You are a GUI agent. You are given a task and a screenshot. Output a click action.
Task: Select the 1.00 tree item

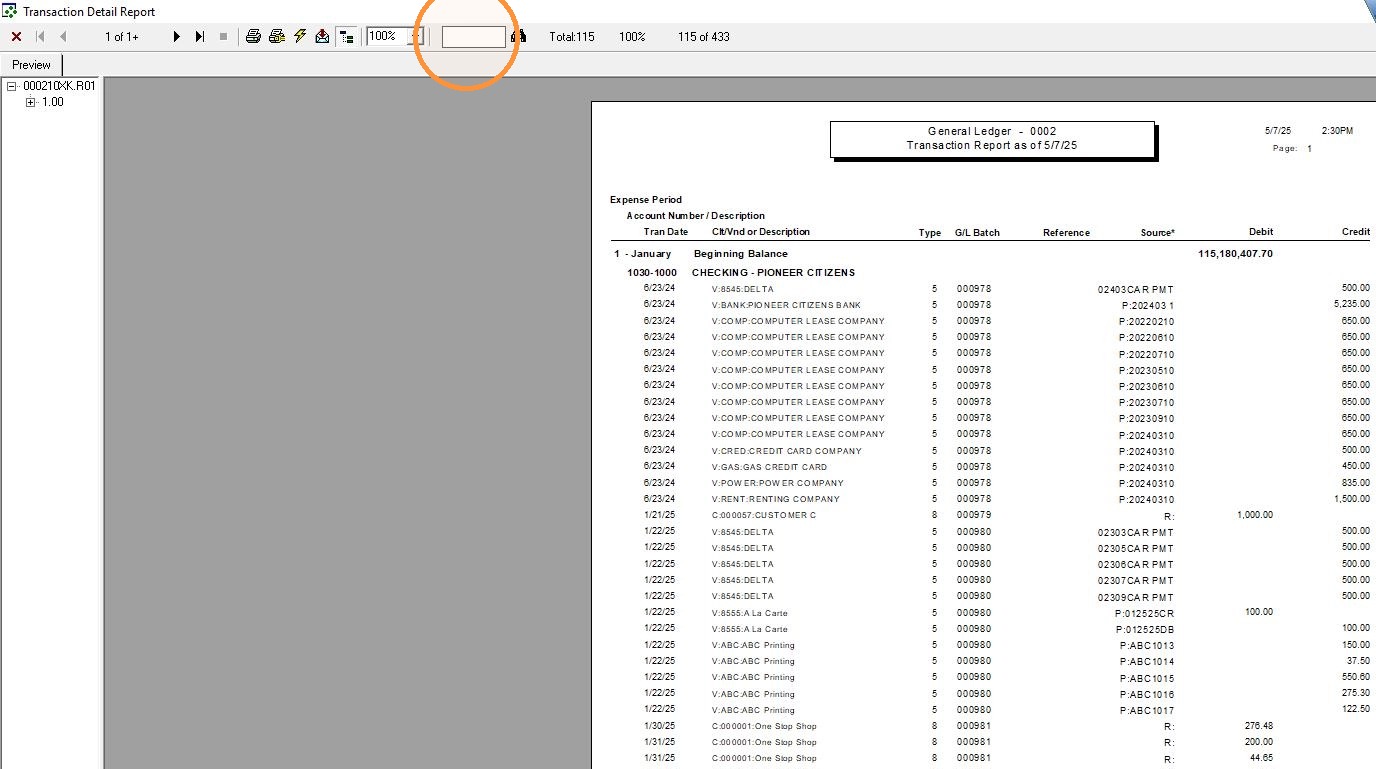(52, 102)
